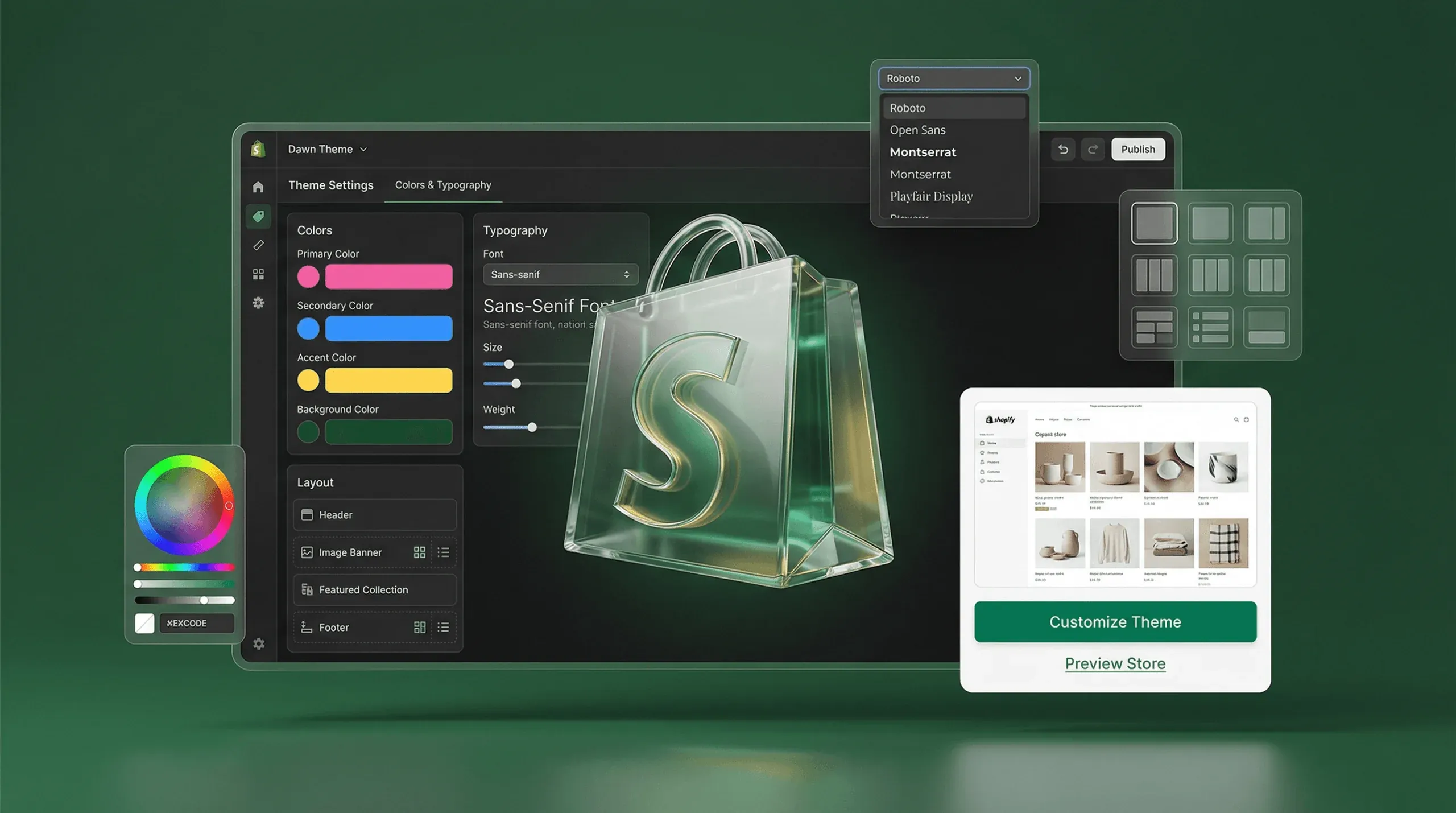Select the Home icon in the sidebar
This screenshot has width=1456, height=813.
pyautogui.click(x=259, y=187)
